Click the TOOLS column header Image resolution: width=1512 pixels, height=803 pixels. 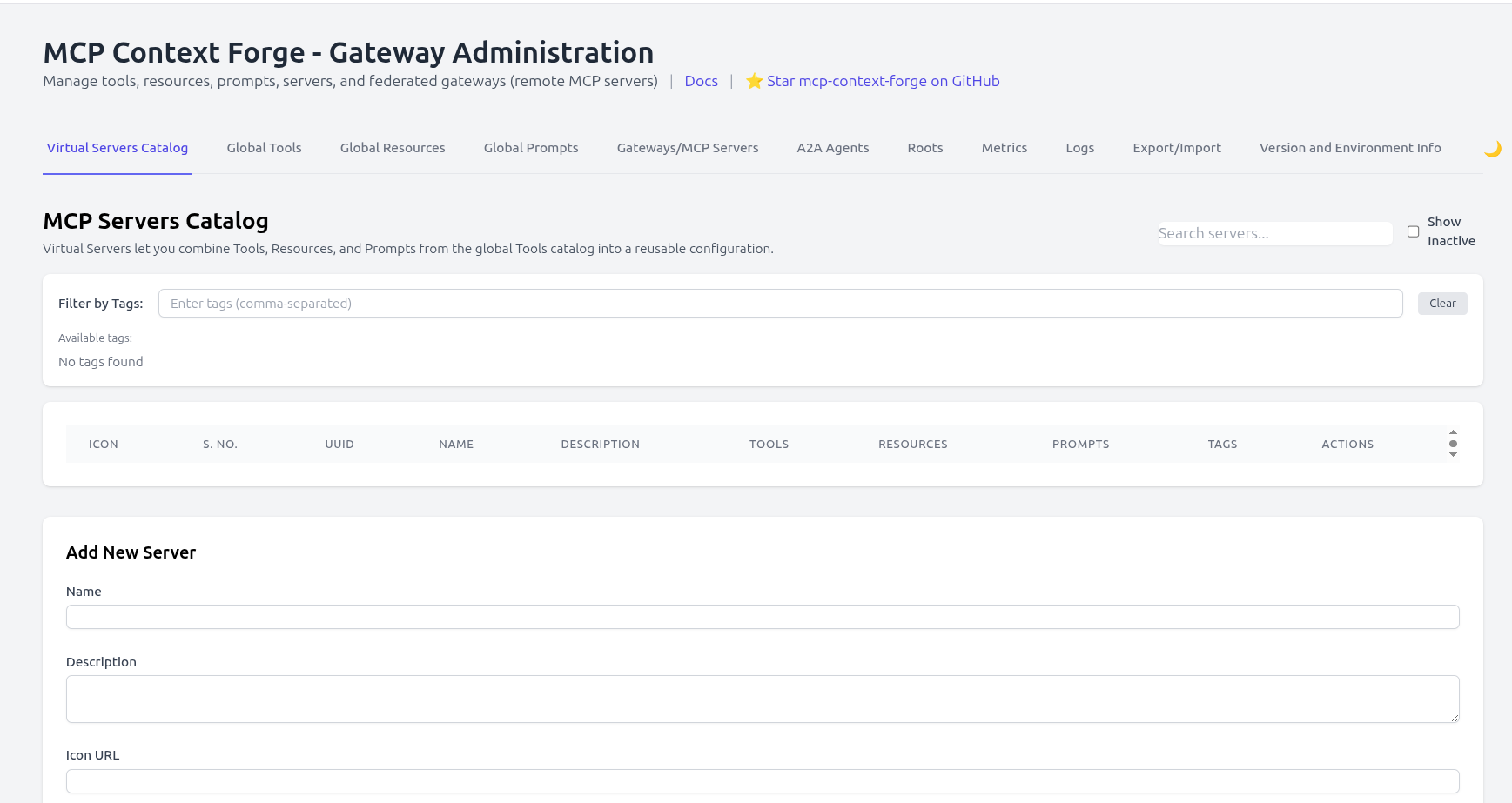[769, 444]
